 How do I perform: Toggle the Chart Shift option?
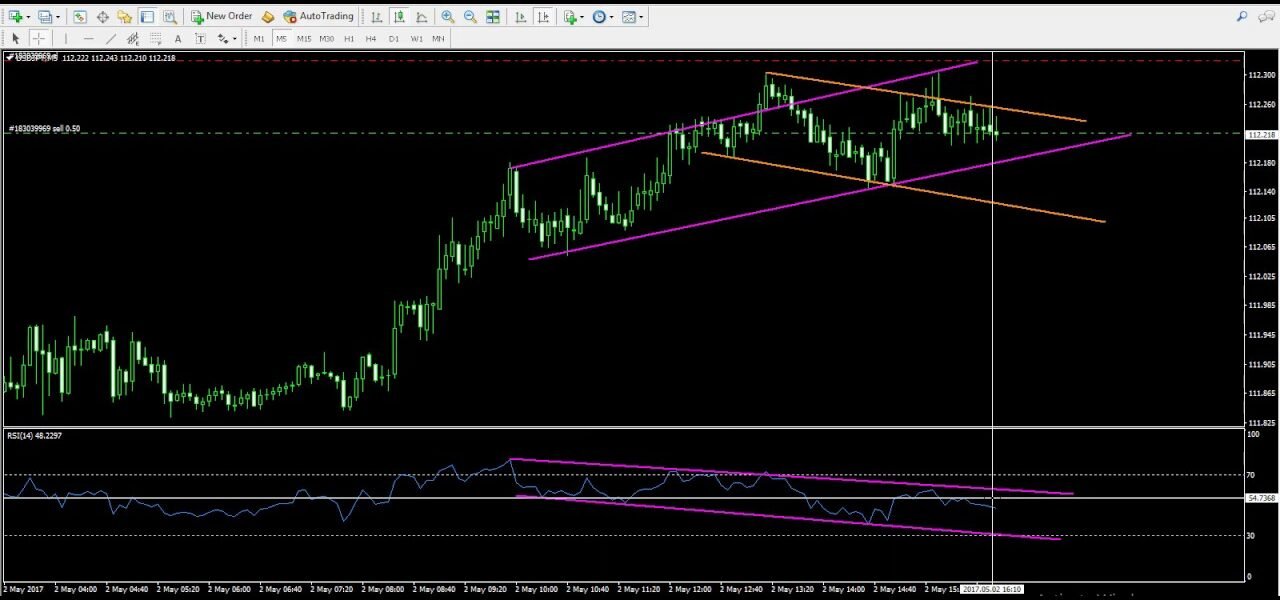coord(542,17)
